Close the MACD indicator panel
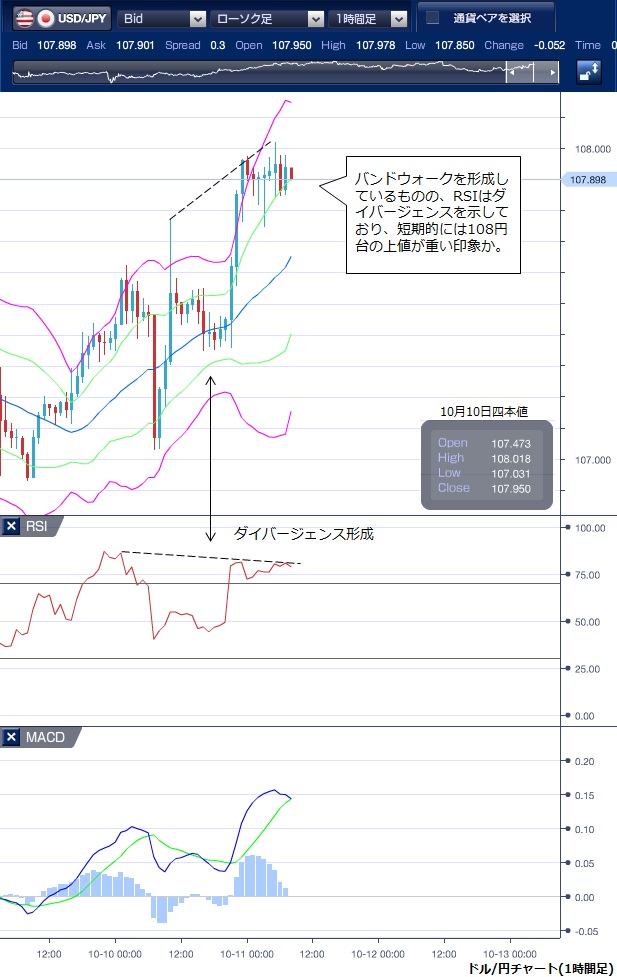This screenshot has width=617, height=977. [x=11, y=737]
